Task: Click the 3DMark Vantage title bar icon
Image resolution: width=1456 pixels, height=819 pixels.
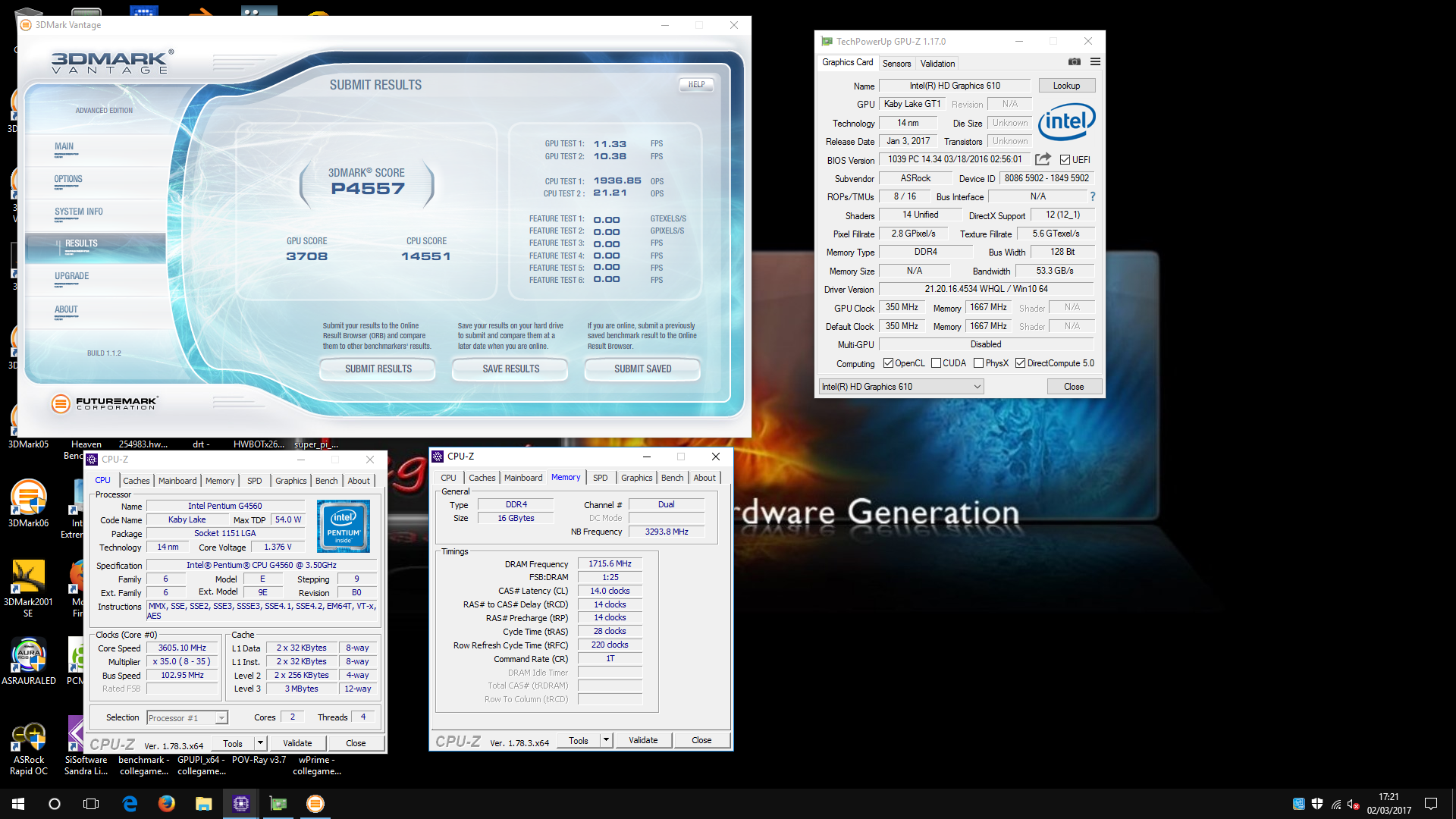Action: click(x=26, y=25)
